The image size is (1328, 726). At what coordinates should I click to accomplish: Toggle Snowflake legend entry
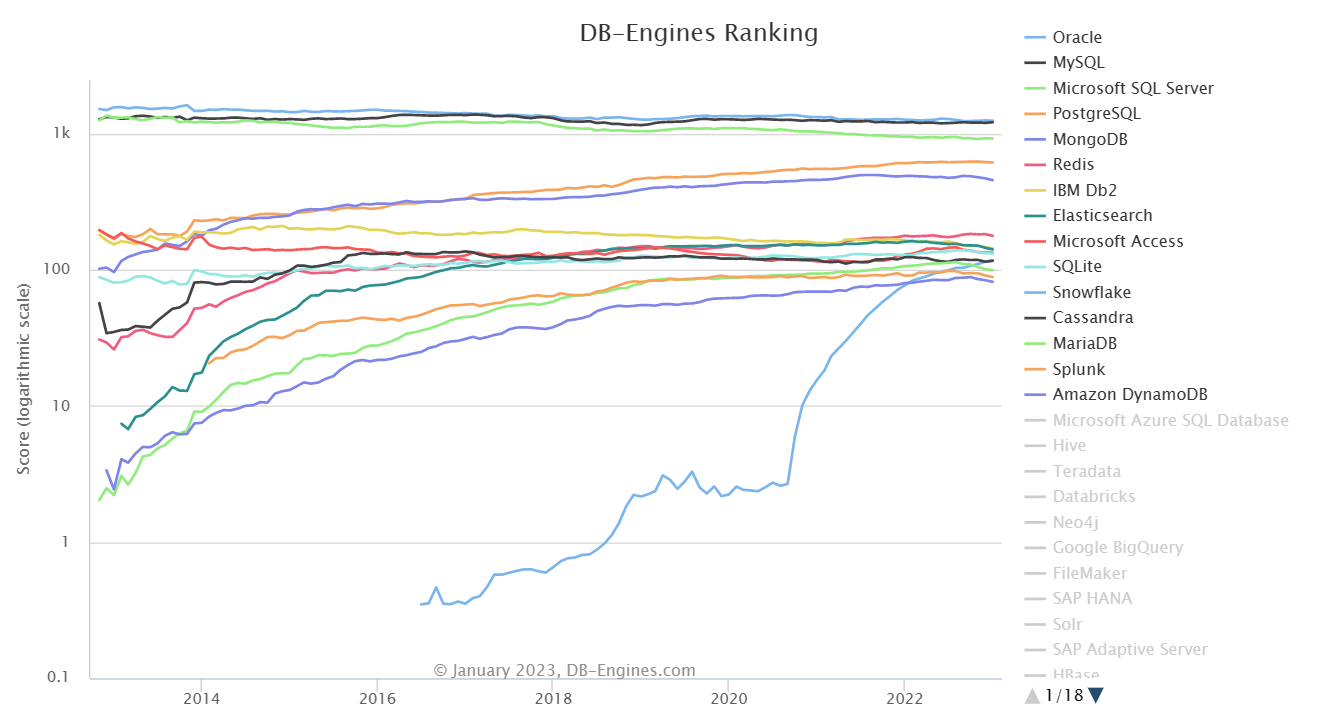click(x=1076, y=293)
